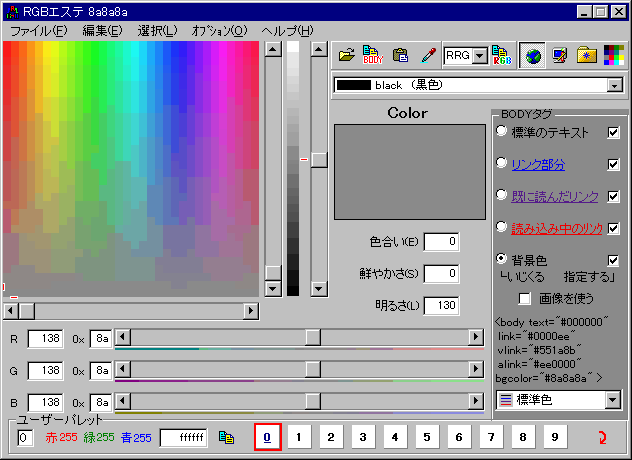This screenshot has height=460, width=632.
Task: Click the favorites folder star icon
Action: pyautogui.click(x=587, y=56)
